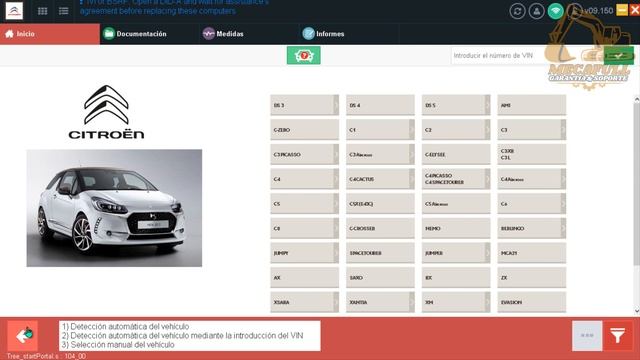Select the EVASION vehicle button
The image size is (640, 360).
(532, 302)
